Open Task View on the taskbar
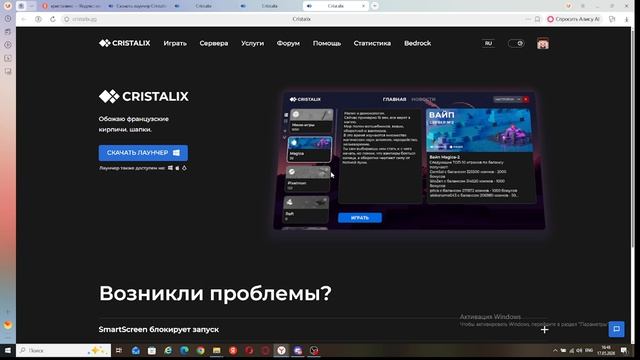 [x=119, y=350]
